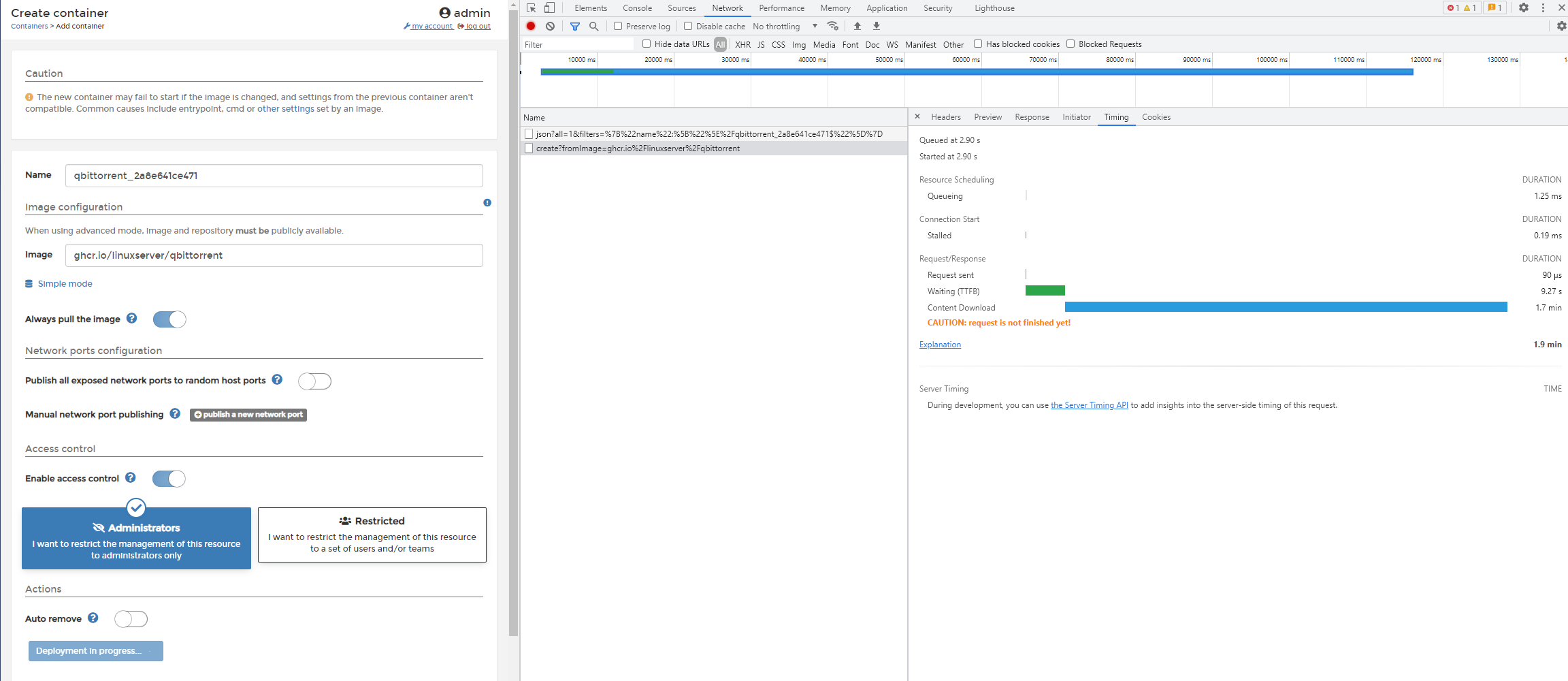Open DevTools settings gear

(x=1524, y=7)
